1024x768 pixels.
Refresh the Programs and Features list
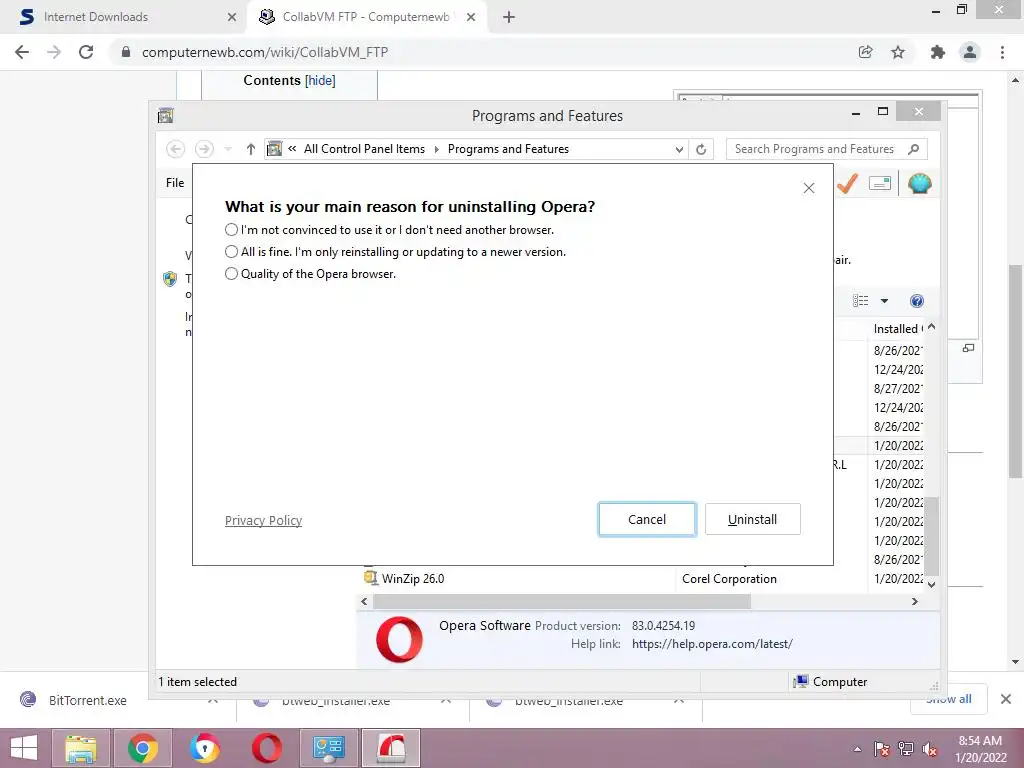[701, 149]
